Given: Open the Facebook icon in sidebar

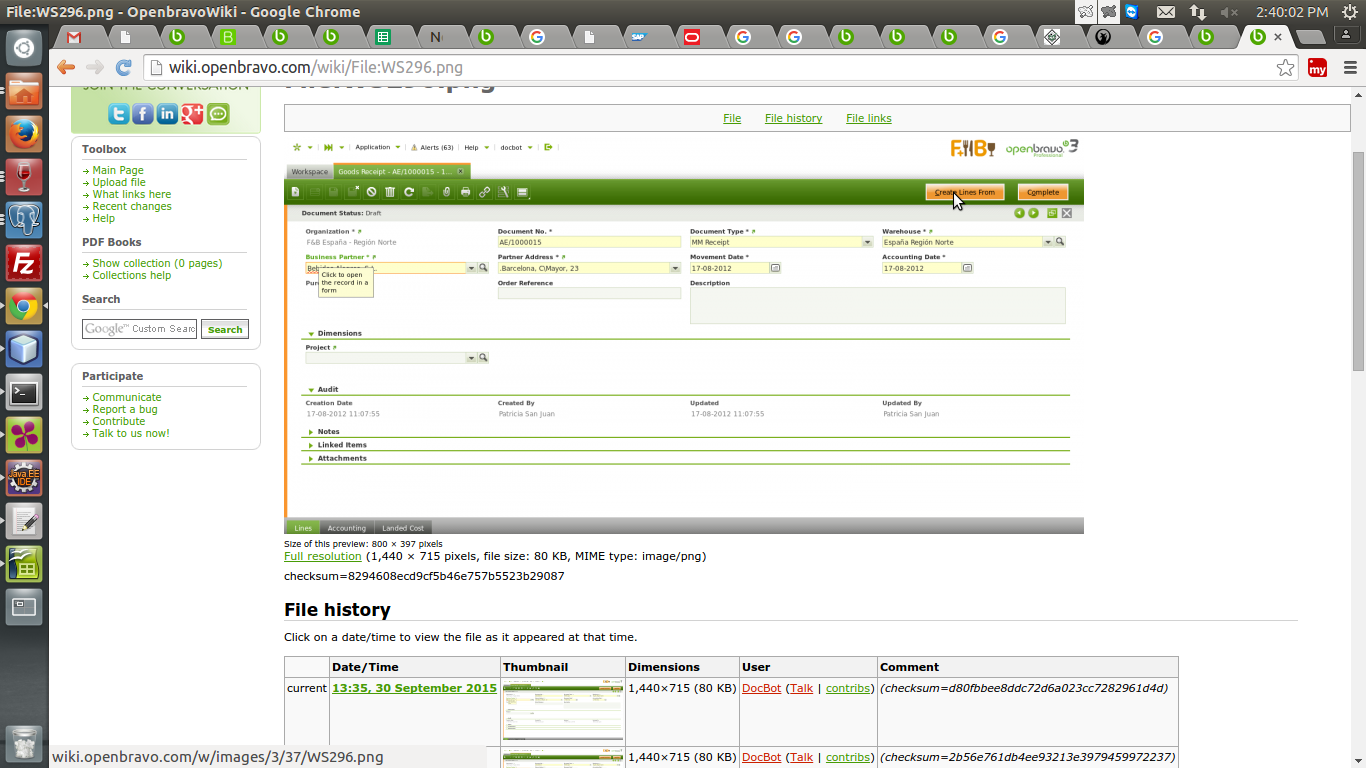Looking at the screenshot, I should click(x=143, y=114).
